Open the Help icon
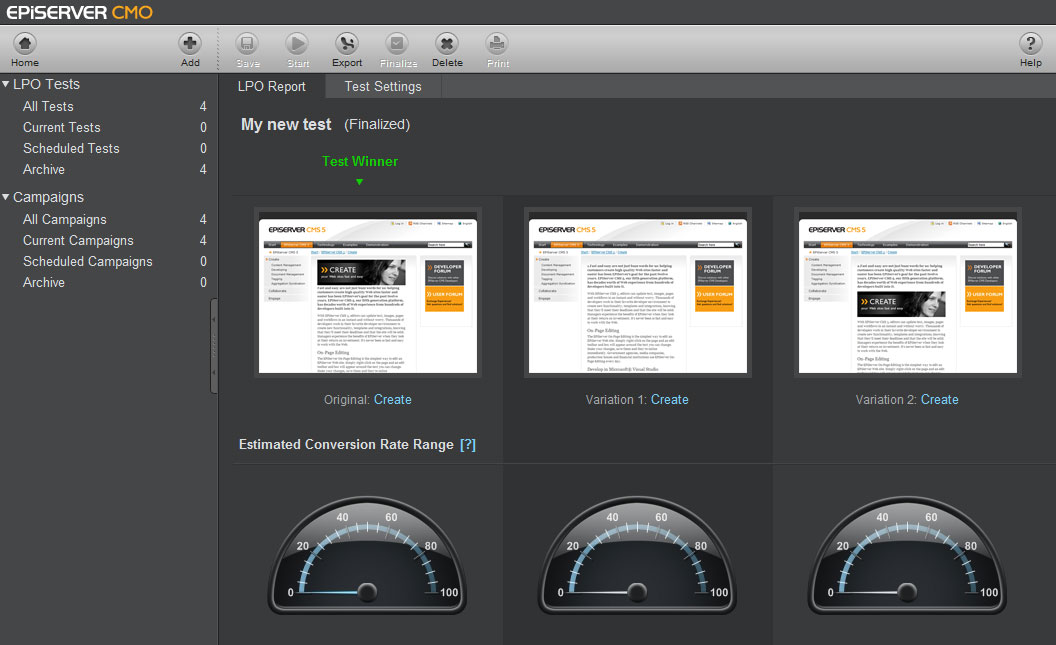 tap(1030, 45)
